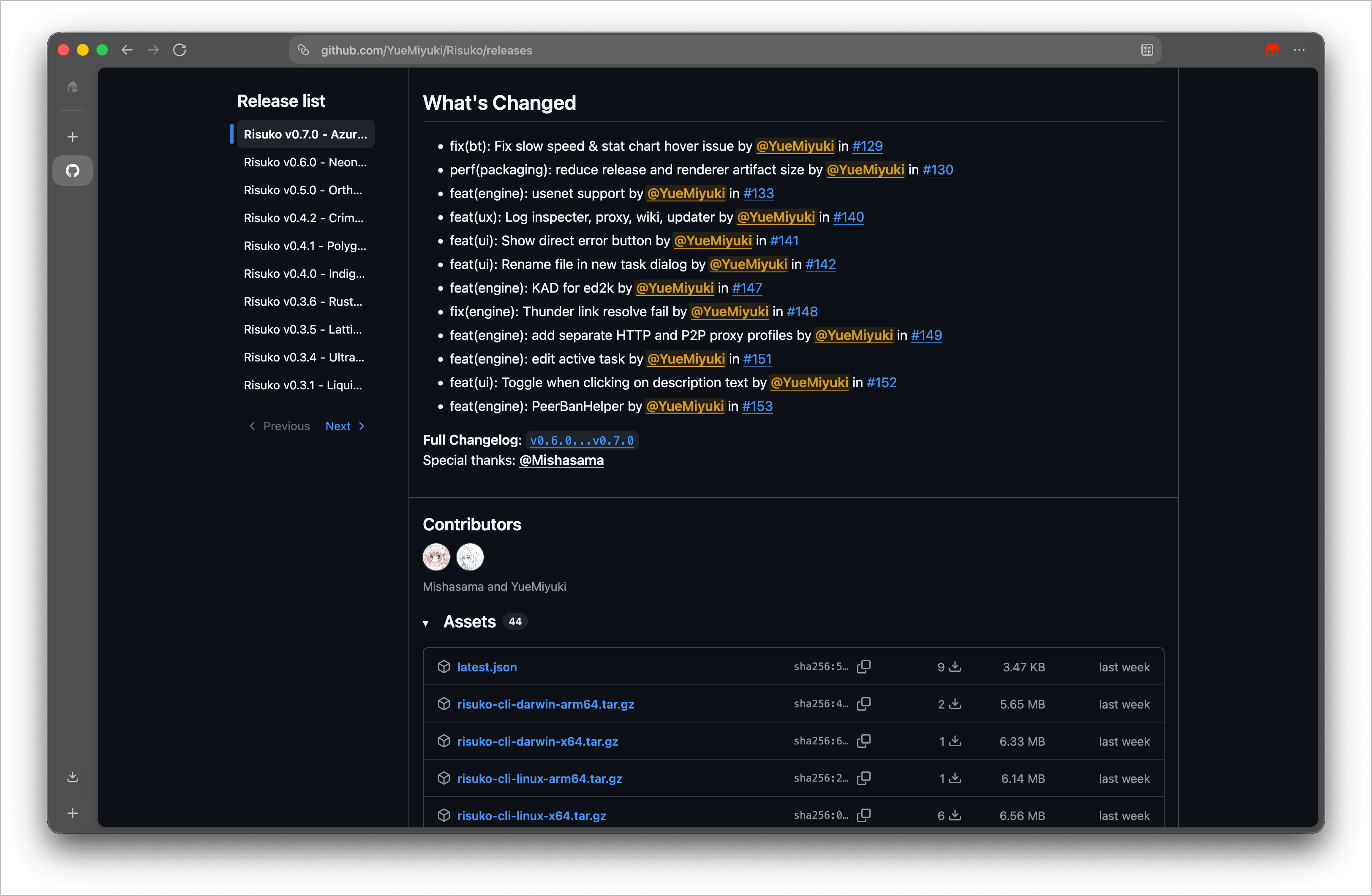Select Risuko v0.4.2 in release list
1372x896 pixels.
pyautogui.click(x=305, y=218)
